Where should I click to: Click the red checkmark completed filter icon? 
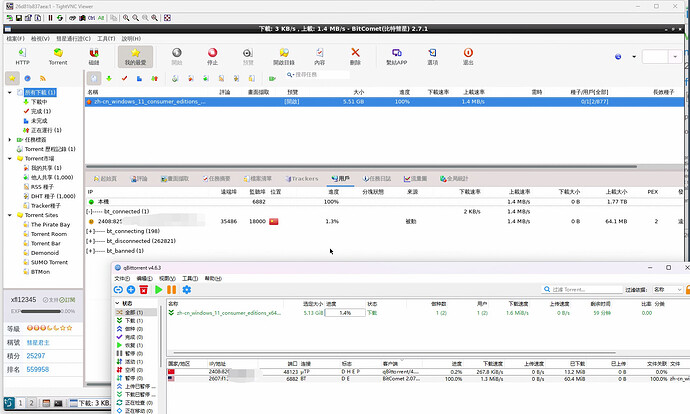[125, 78]
